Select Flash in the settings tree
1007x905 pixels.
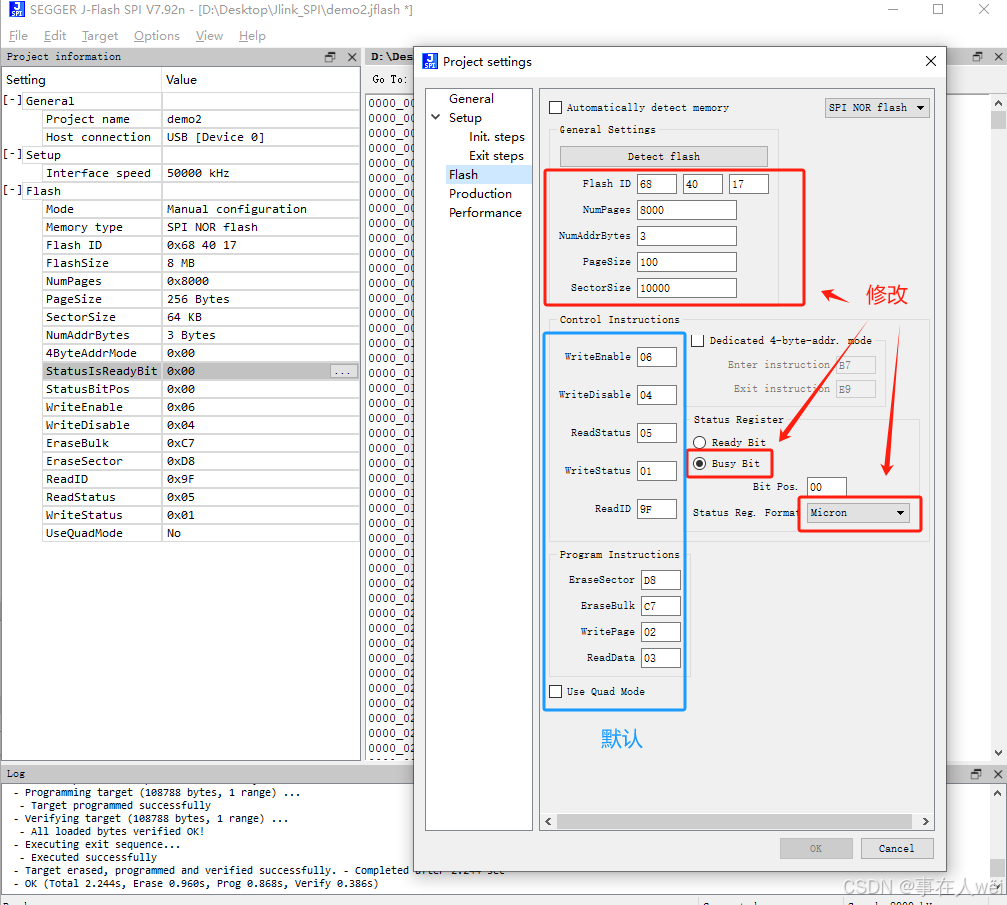coord(463,174)
